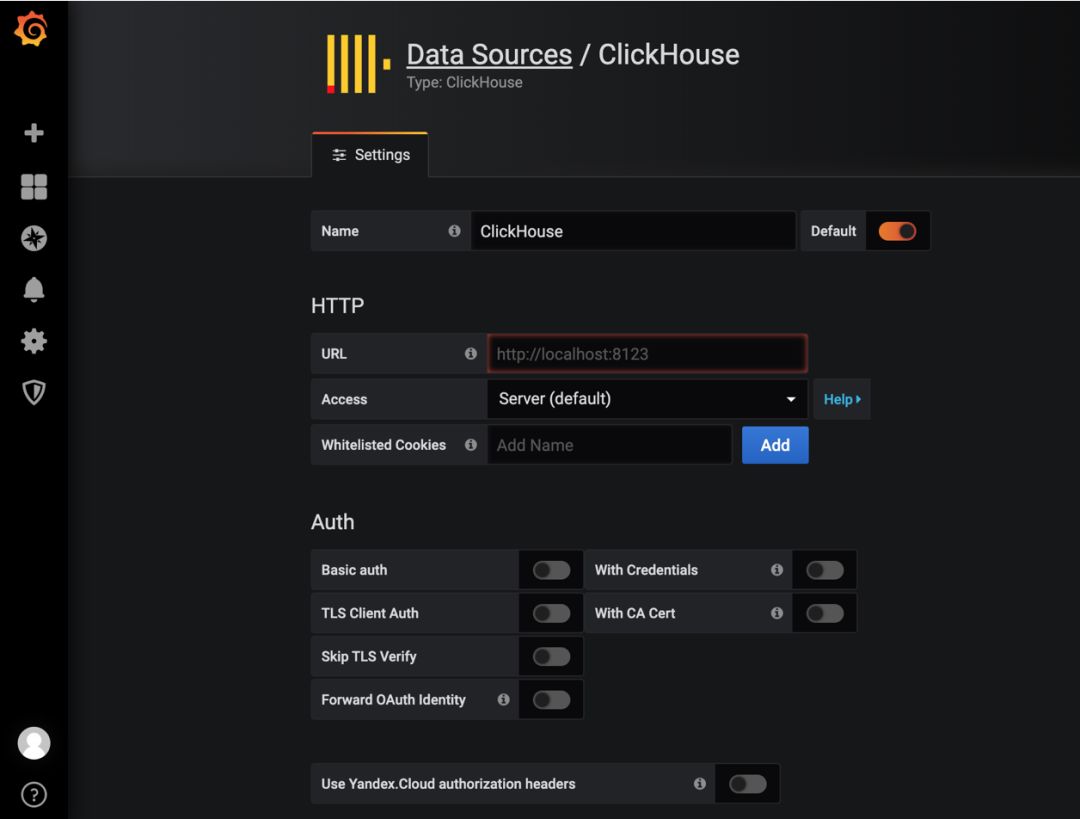This screenshot has width=1080, height=819.
Task: Select the Settings tab
Action: point(371,155)
